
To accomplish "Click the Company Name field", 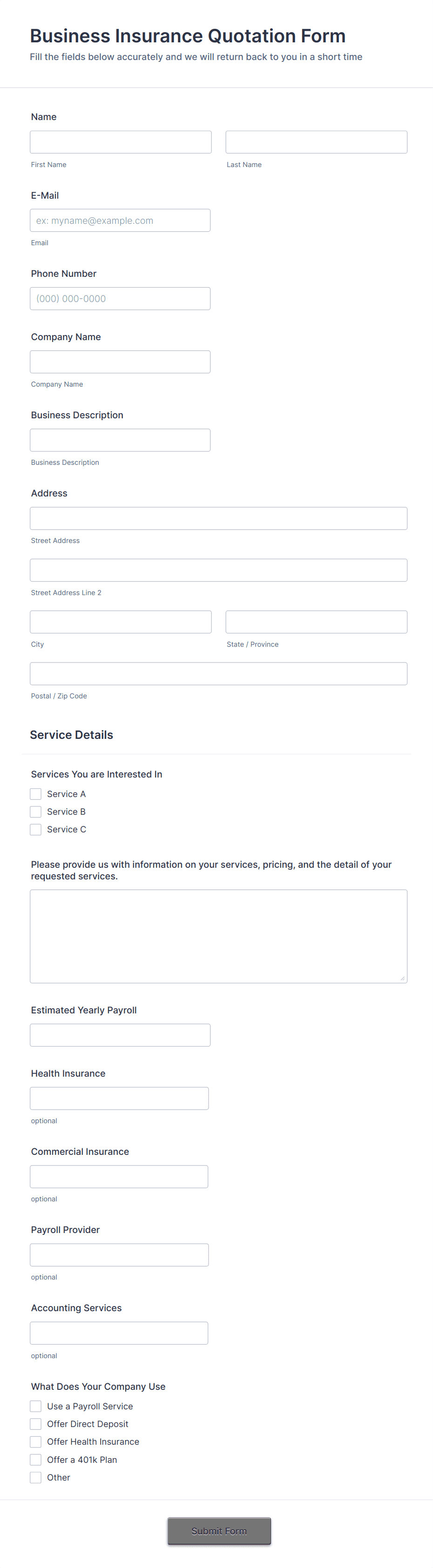I will [x=120, y=361].
